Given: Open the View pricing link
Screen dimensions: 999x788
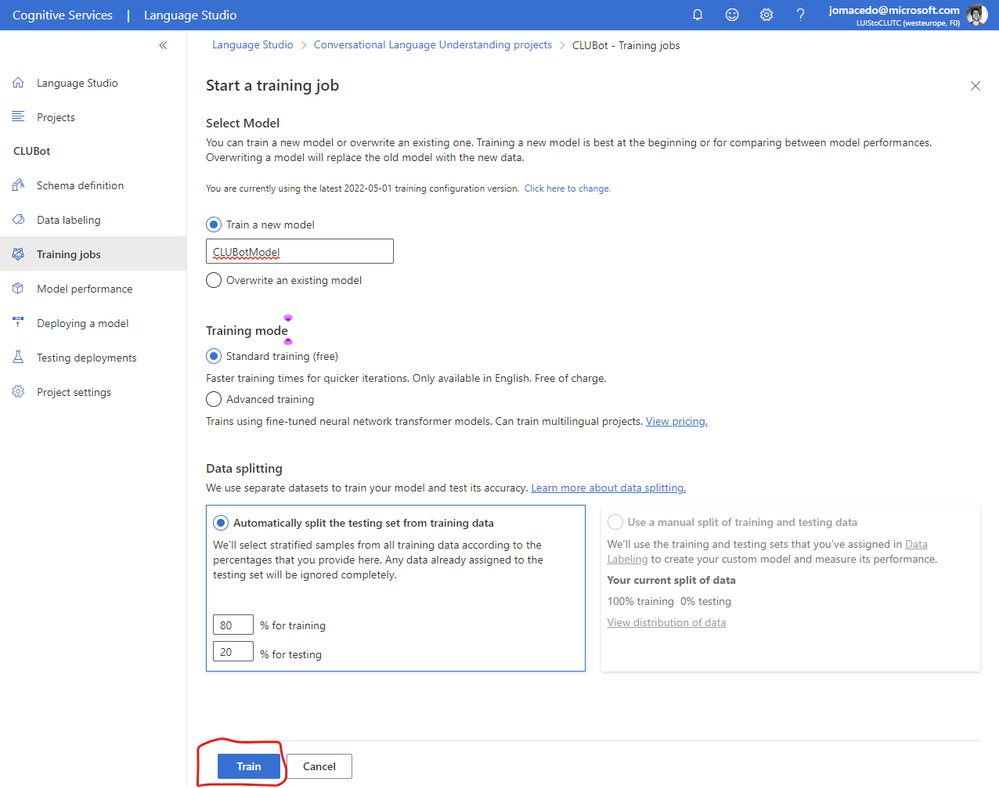Looking at the screenshot, I should click(x=676, y=422).
